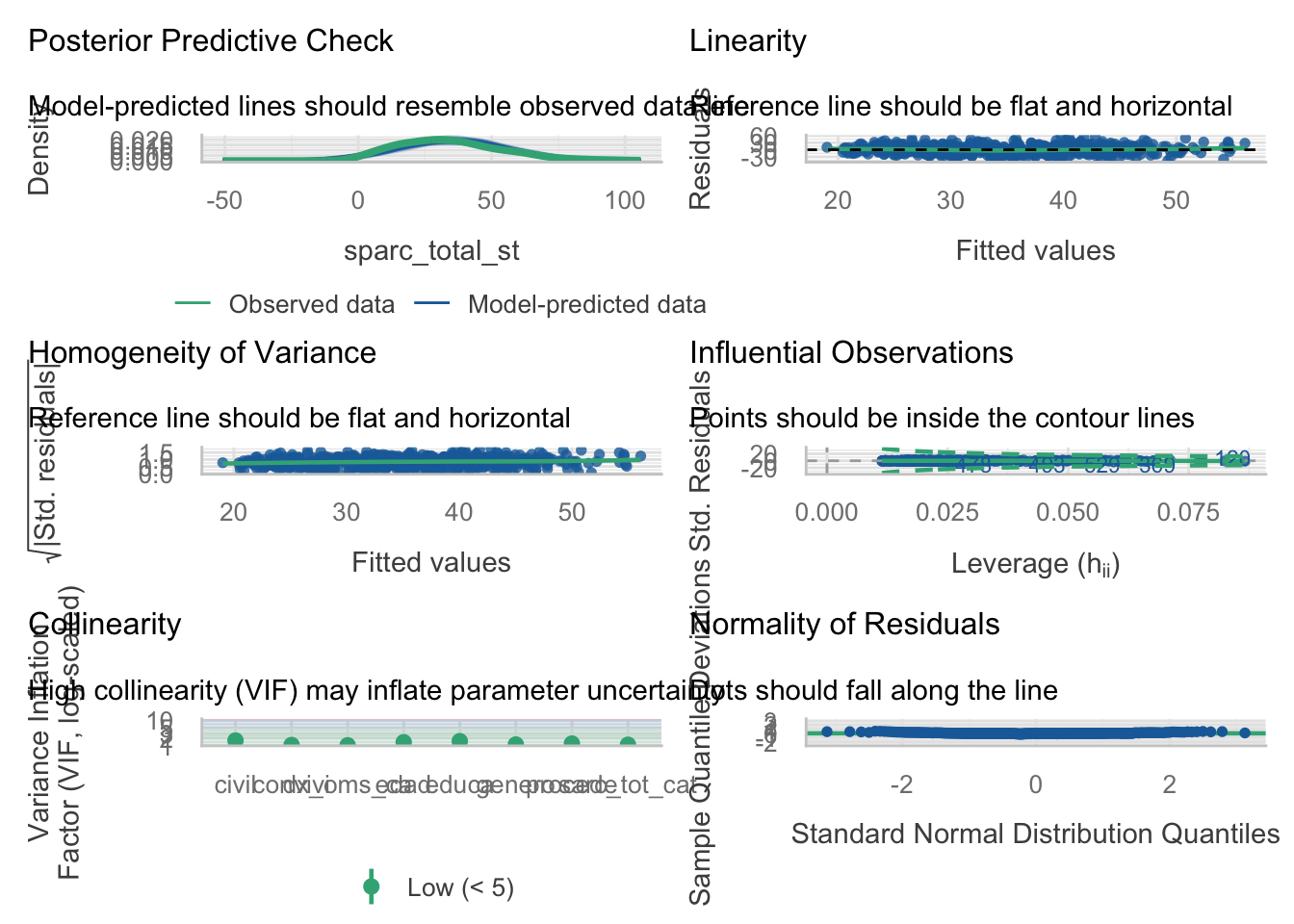Click the blue Model-predicted data legend line
1294x924 pixels.
coord(432,304)
